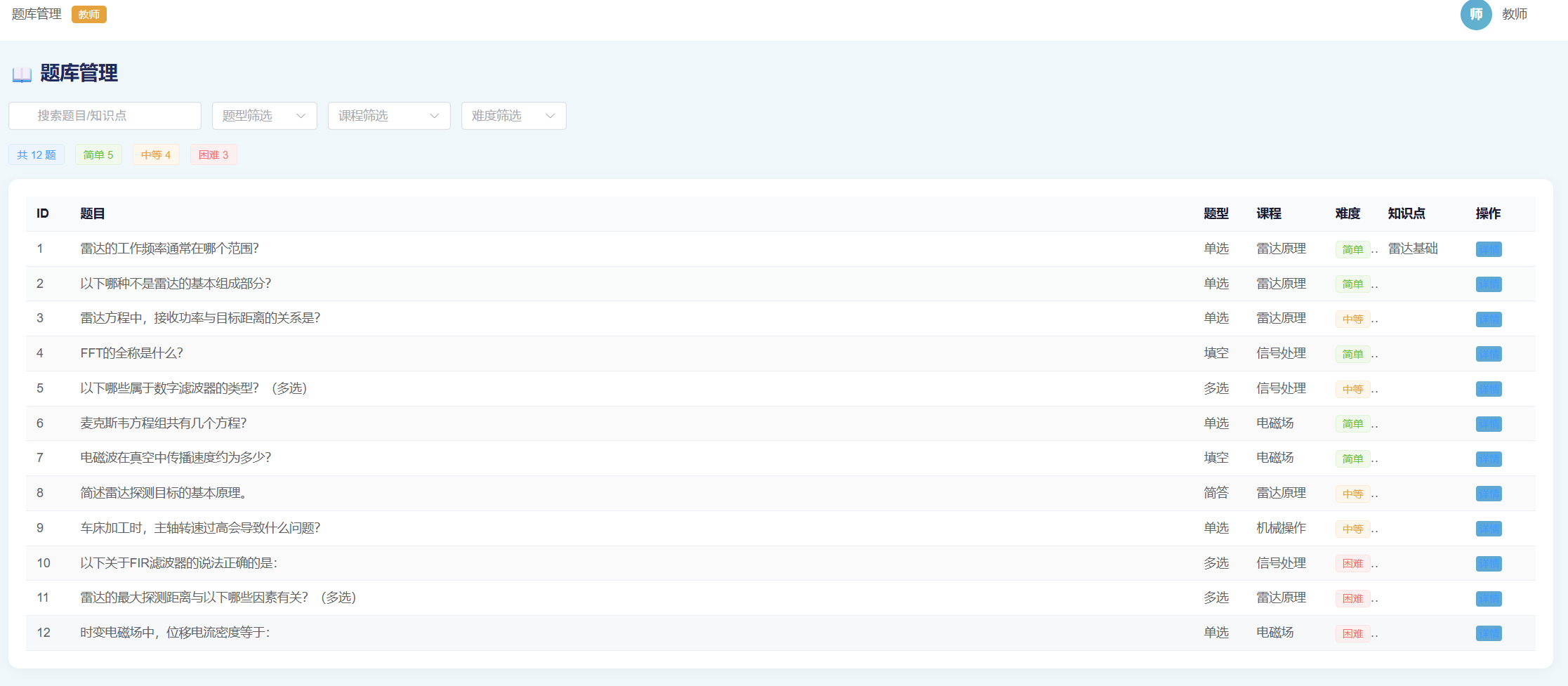
Task: Click the 困难 3 difficulty count tag
Action: (213, 154)
